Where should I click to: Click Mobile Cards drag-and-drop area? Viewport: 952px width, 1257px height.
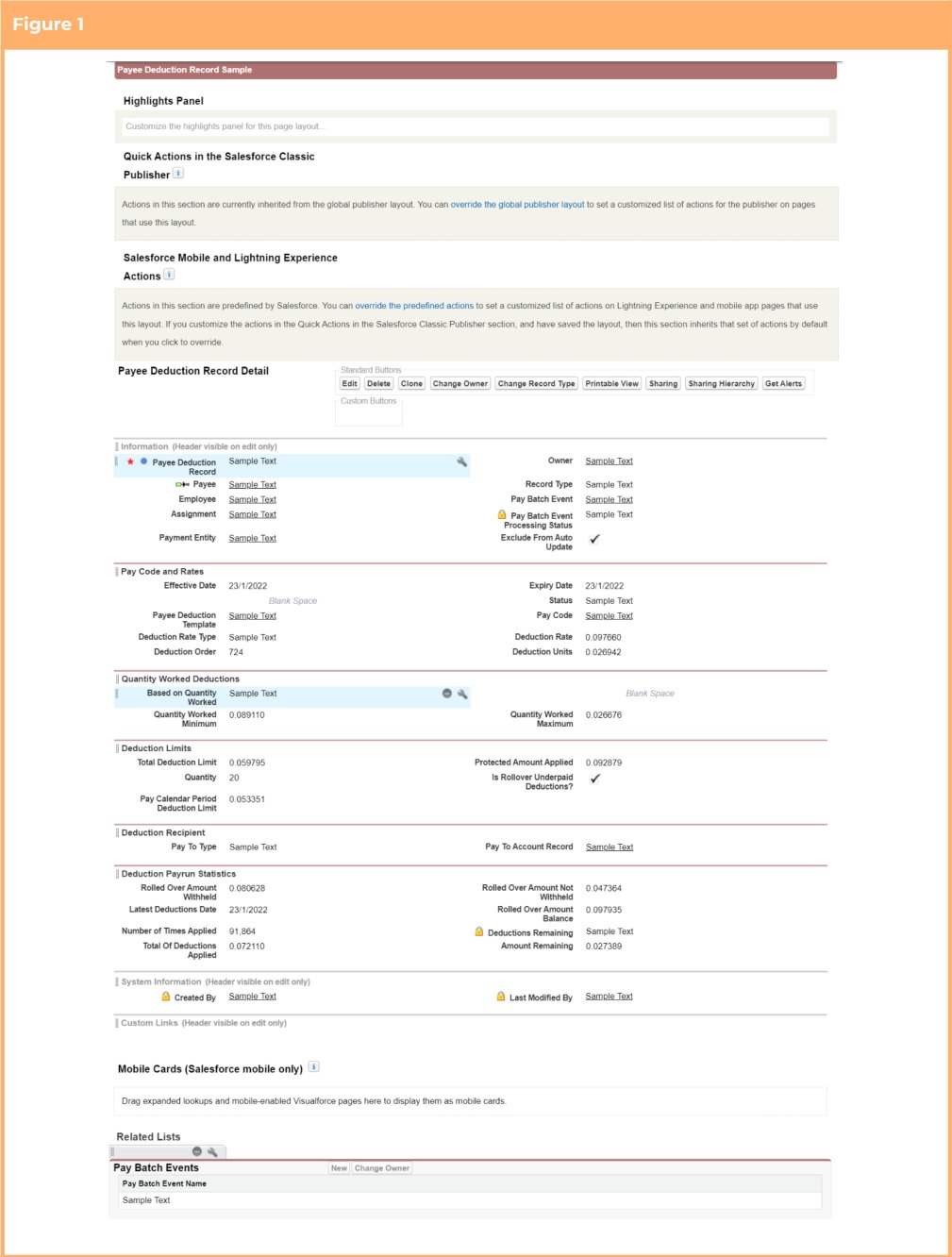(x=470, y=1101)
